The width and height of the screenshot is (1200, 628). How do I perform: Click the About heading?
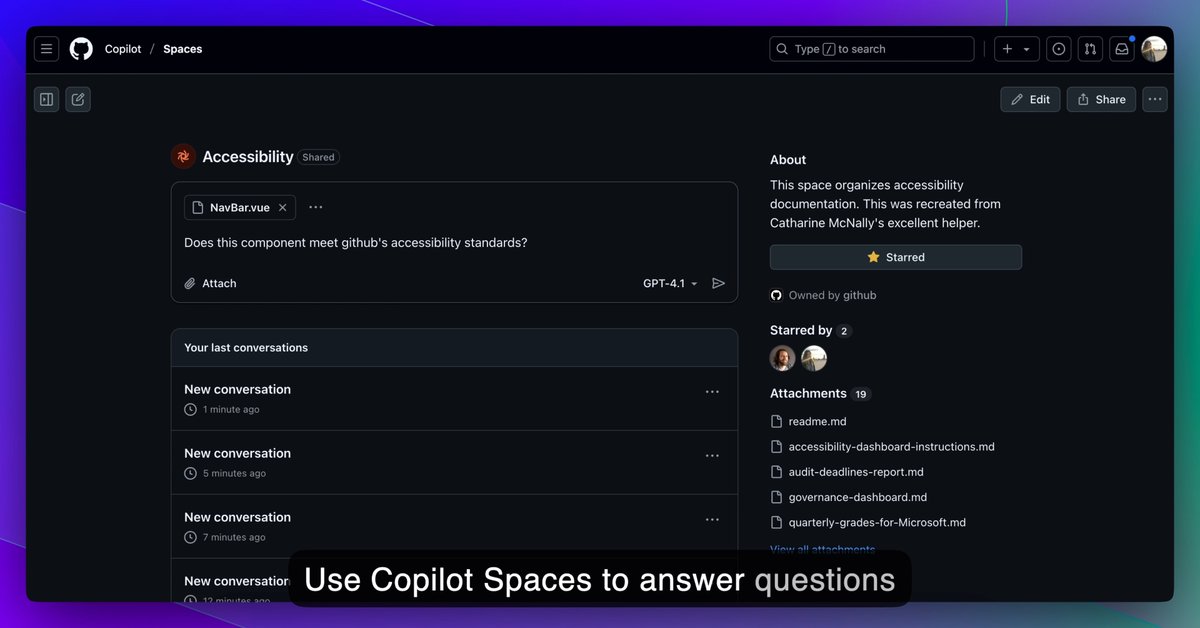click(x=788, y=160)
